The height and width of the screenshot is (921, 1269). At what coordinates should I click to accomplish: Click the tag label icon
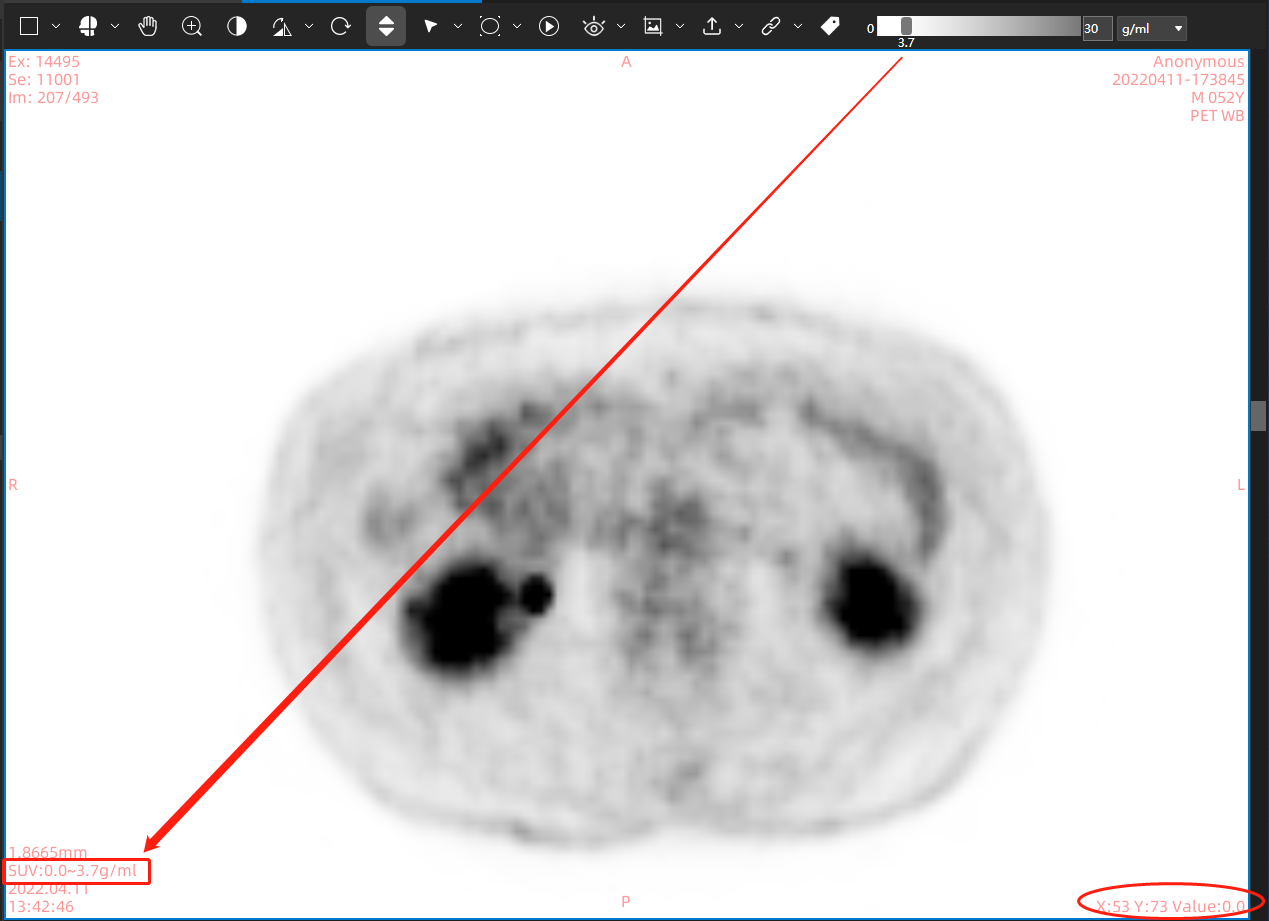point(830,26)
